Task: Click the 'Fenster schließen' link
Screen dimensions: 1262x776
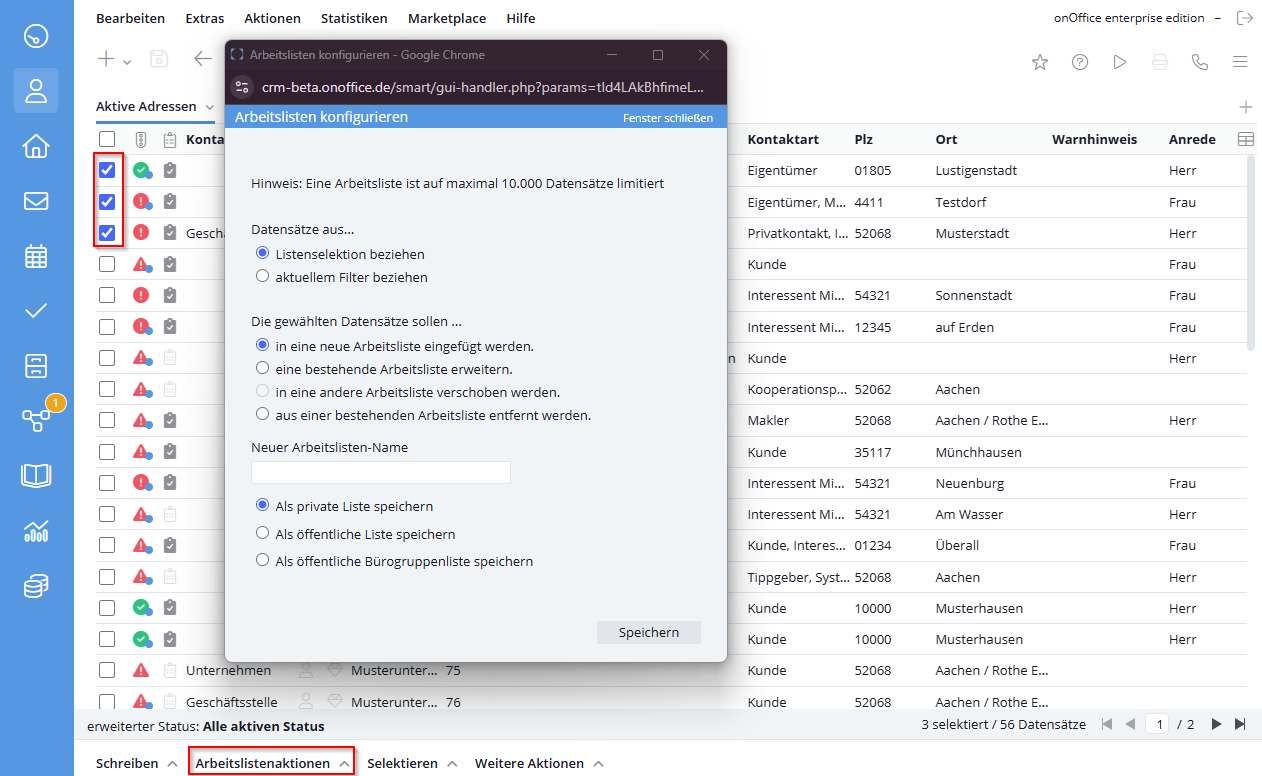Action: click(x=668, y=118)
